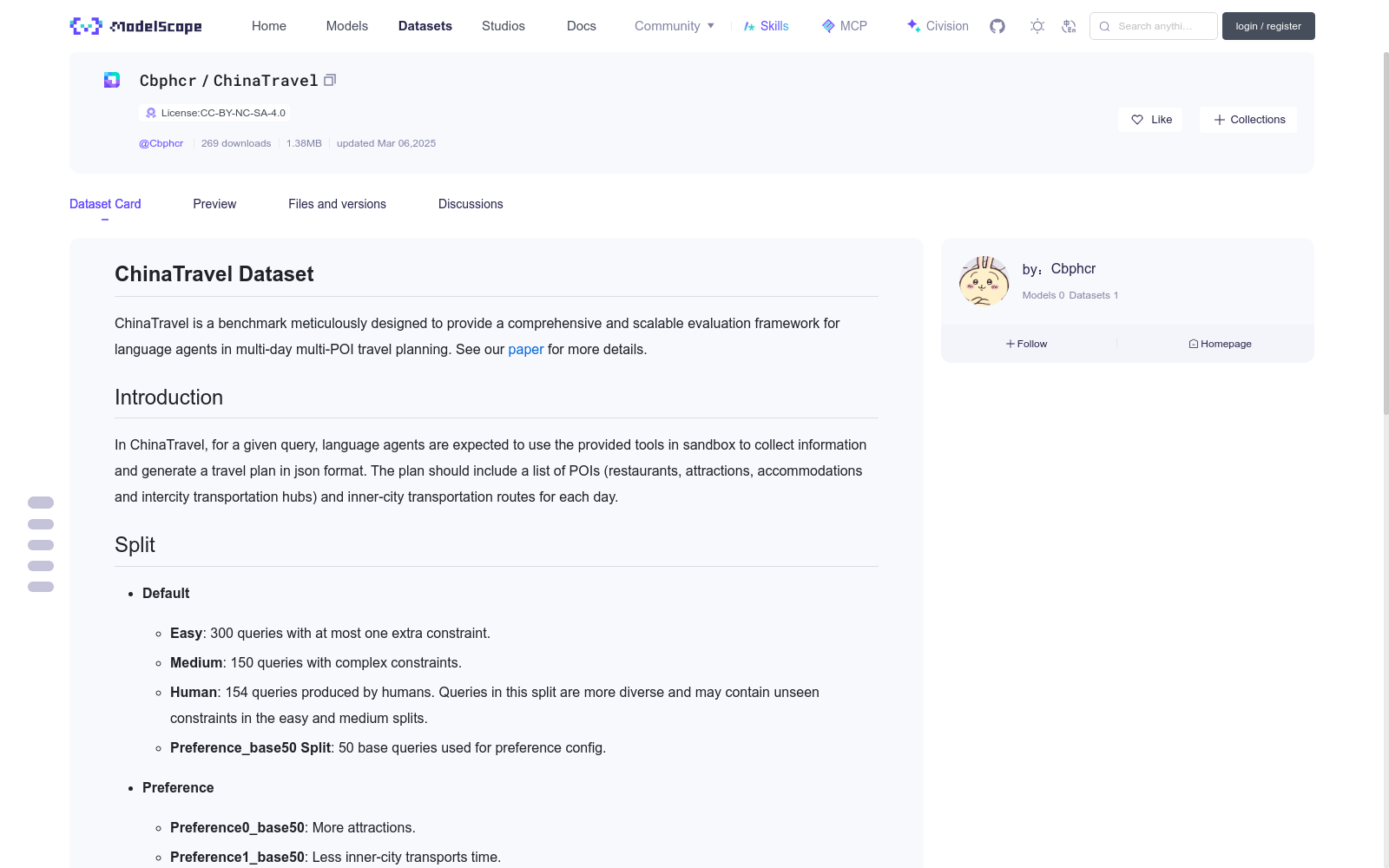This screenshot has width=1389, height=868.
Task: Open the 'paper' hyperlink
Action: [526, 349]
